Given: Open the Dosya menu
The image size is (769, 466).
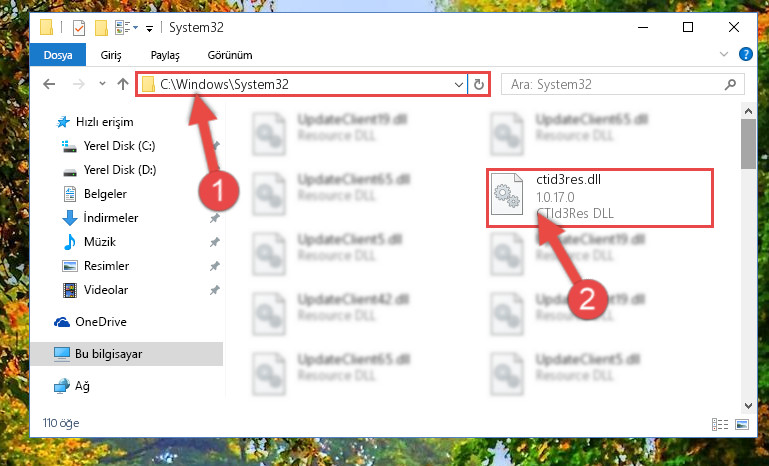Looking at the screenshot, I should click(x=58, y=55).
